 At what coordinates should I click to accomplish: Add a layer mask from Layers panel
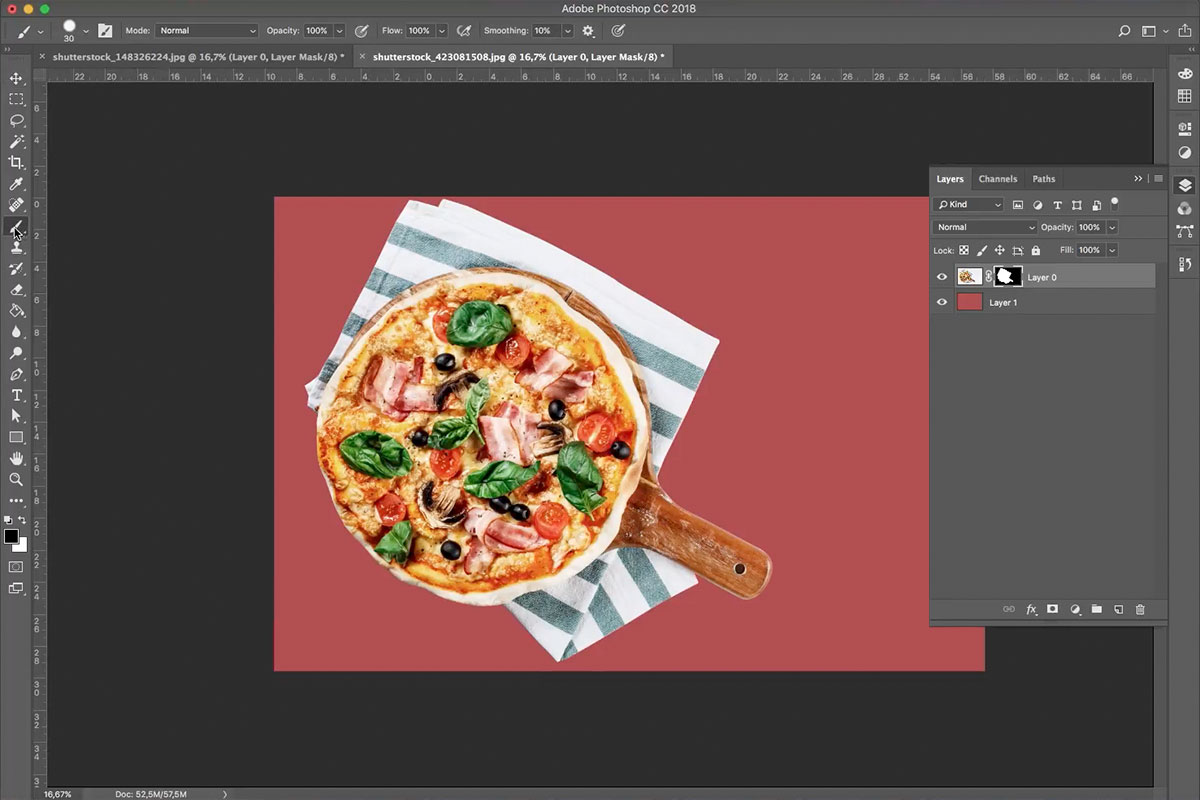[1052, 609]
